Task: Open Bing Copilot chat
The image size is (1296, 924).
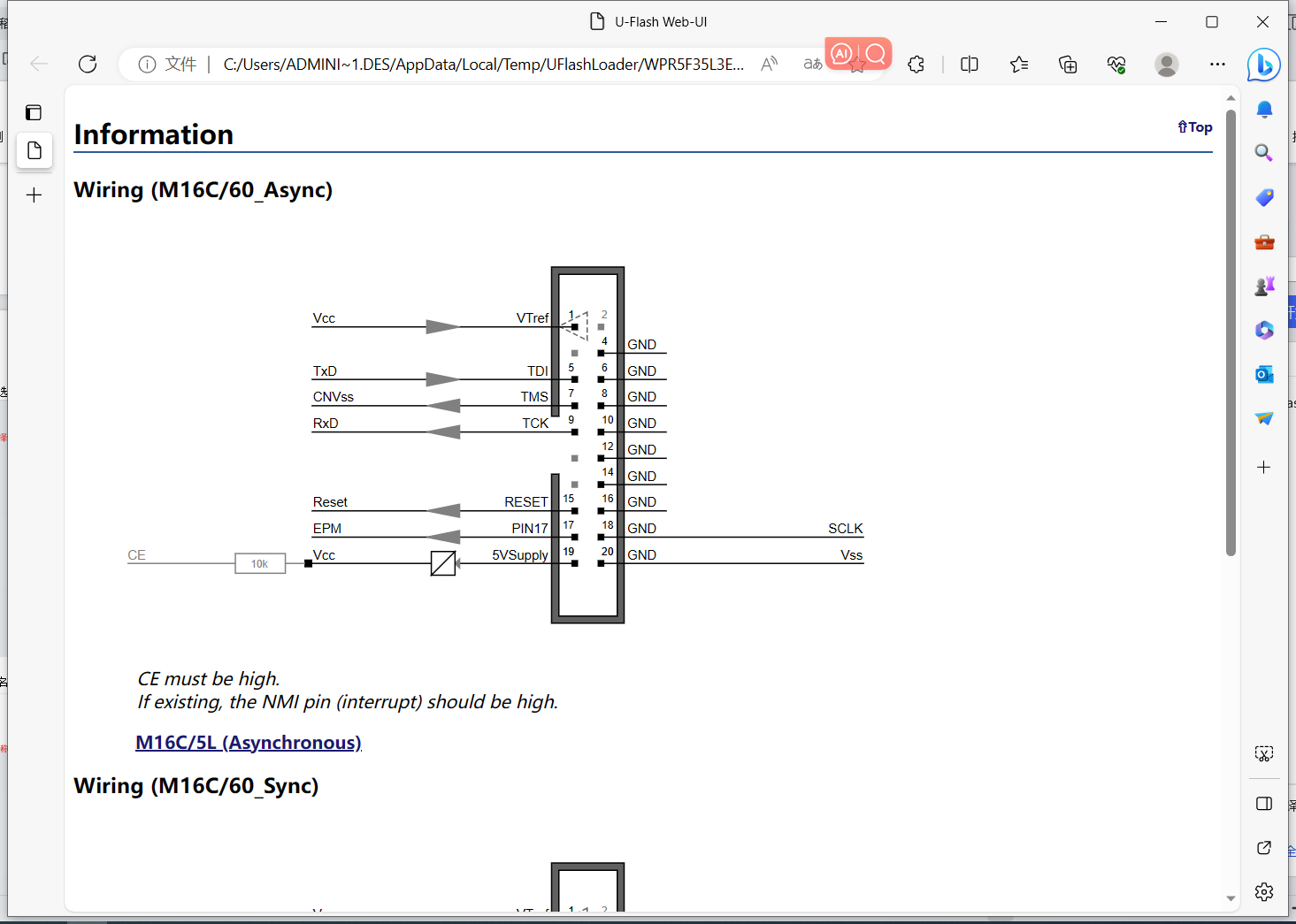Action: pos(1264,65)
